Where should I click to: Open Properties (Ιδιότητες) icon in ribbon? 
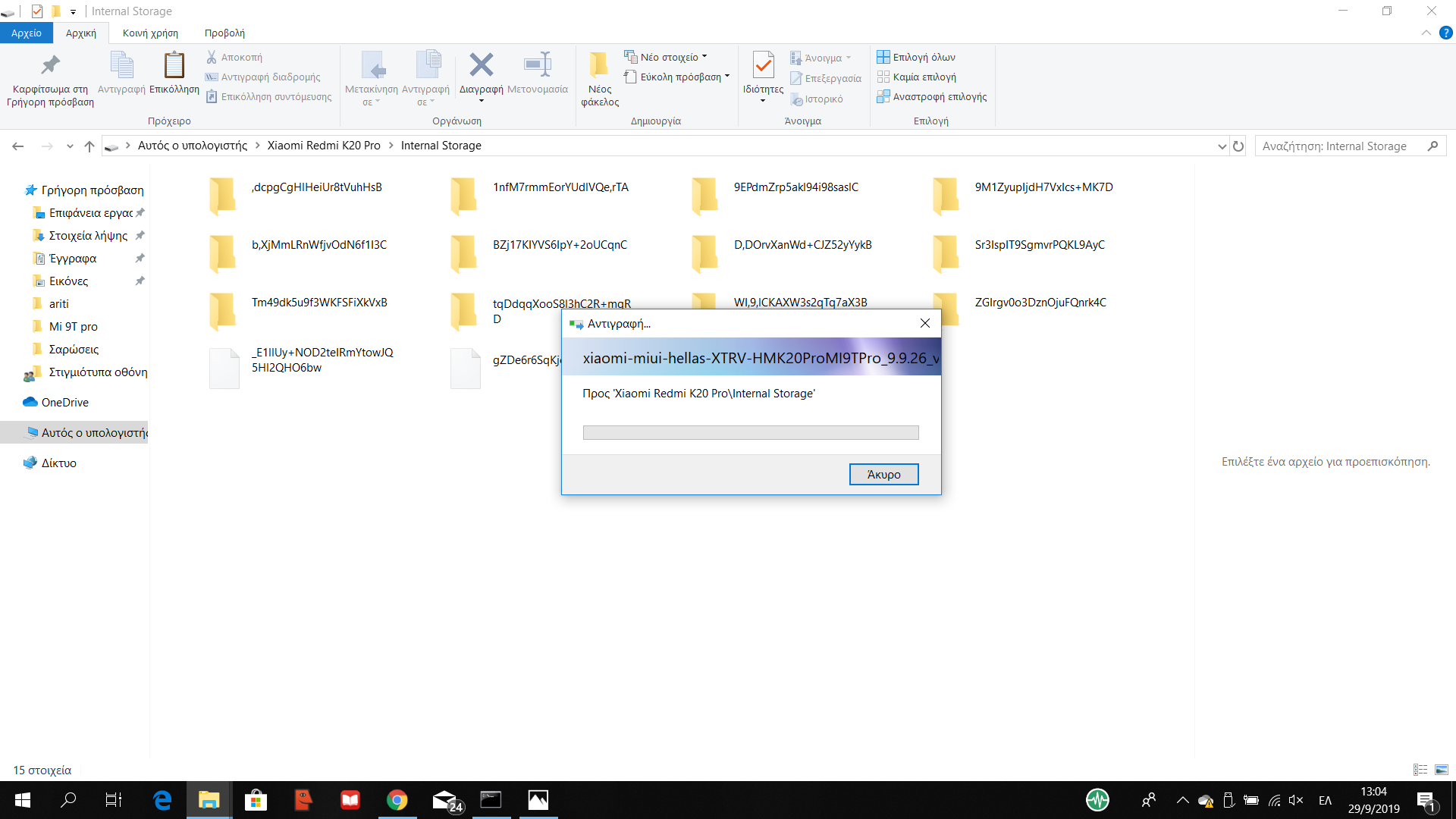pos(763,66)
